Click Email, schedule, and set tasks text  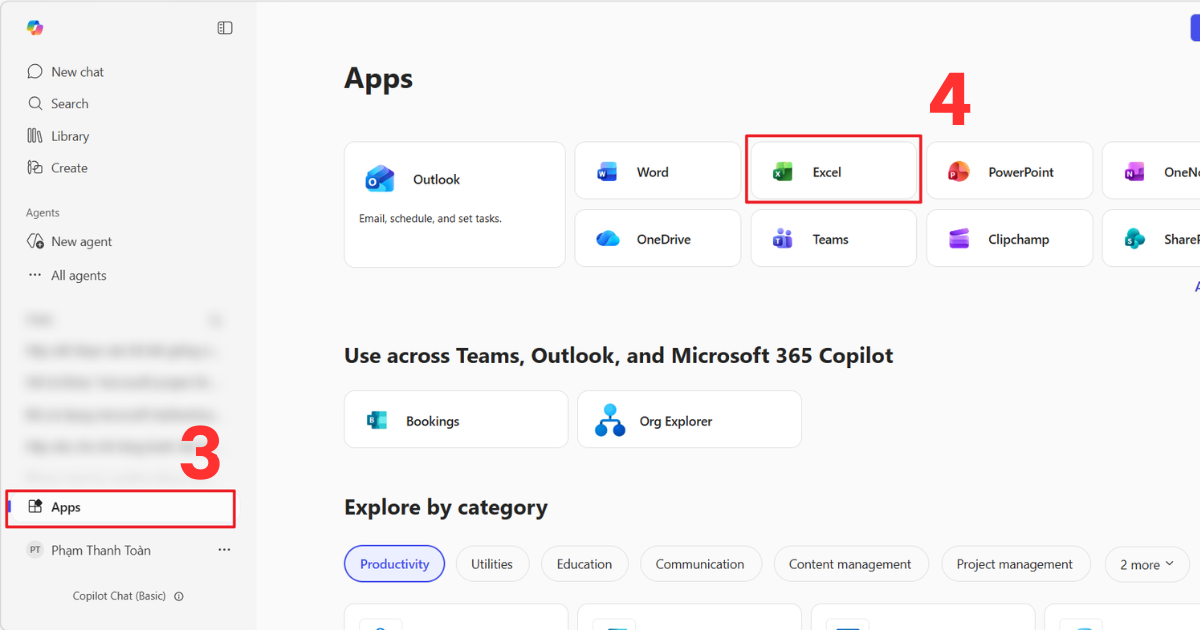430,218
